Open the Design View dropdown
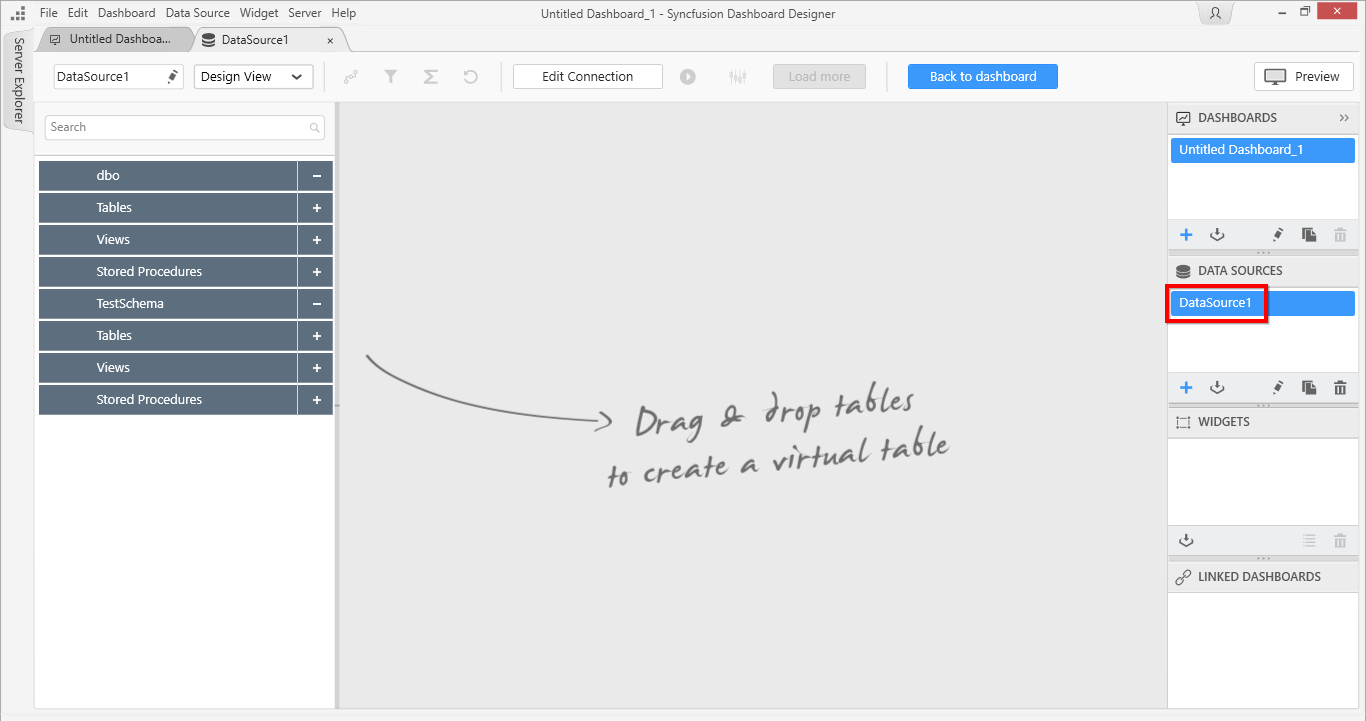Viewport: 1366px width, 721px height. (253, 77)
